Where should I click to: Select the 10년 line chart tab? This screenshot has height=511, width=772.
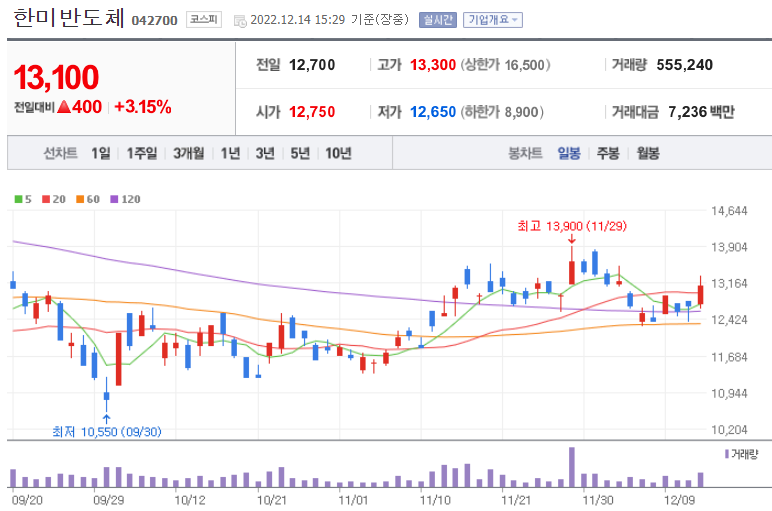coord(338,154)
